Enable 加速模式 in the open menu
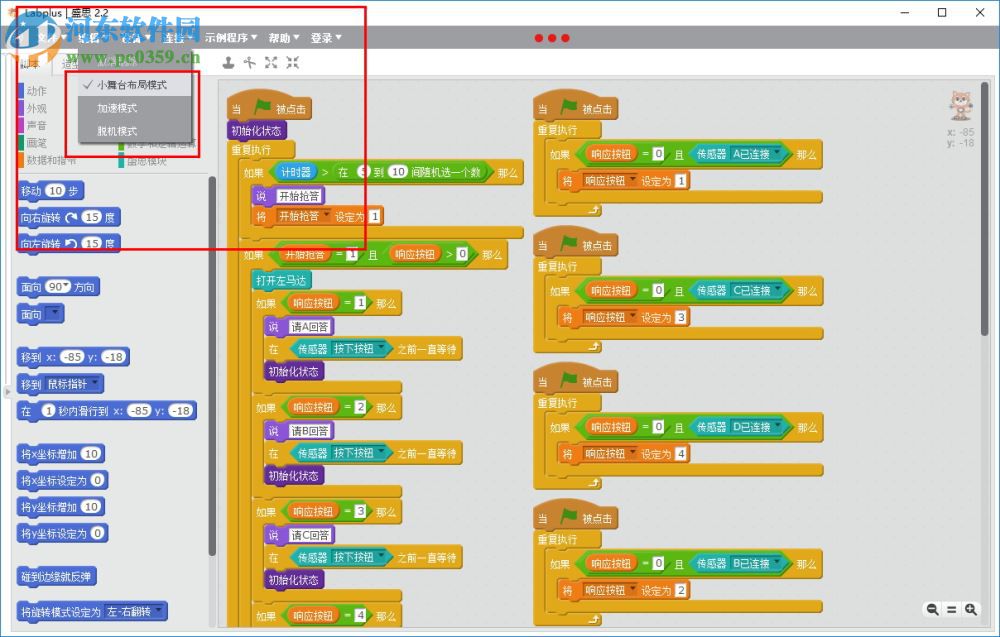1000x637 pixels. pyautogui.click(x=135, y=108)
